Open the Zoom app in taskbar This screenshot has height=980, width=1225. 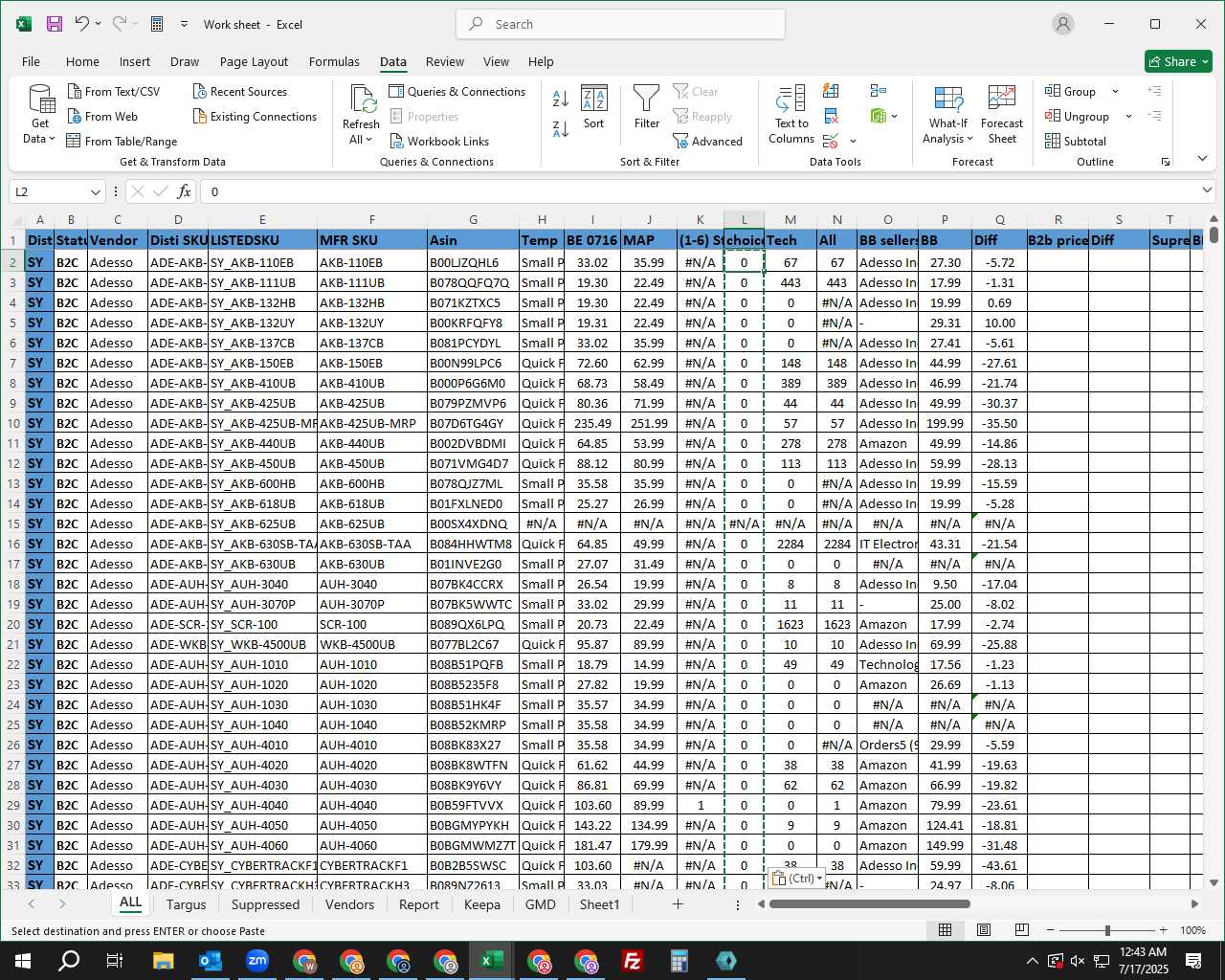point(257,961)
